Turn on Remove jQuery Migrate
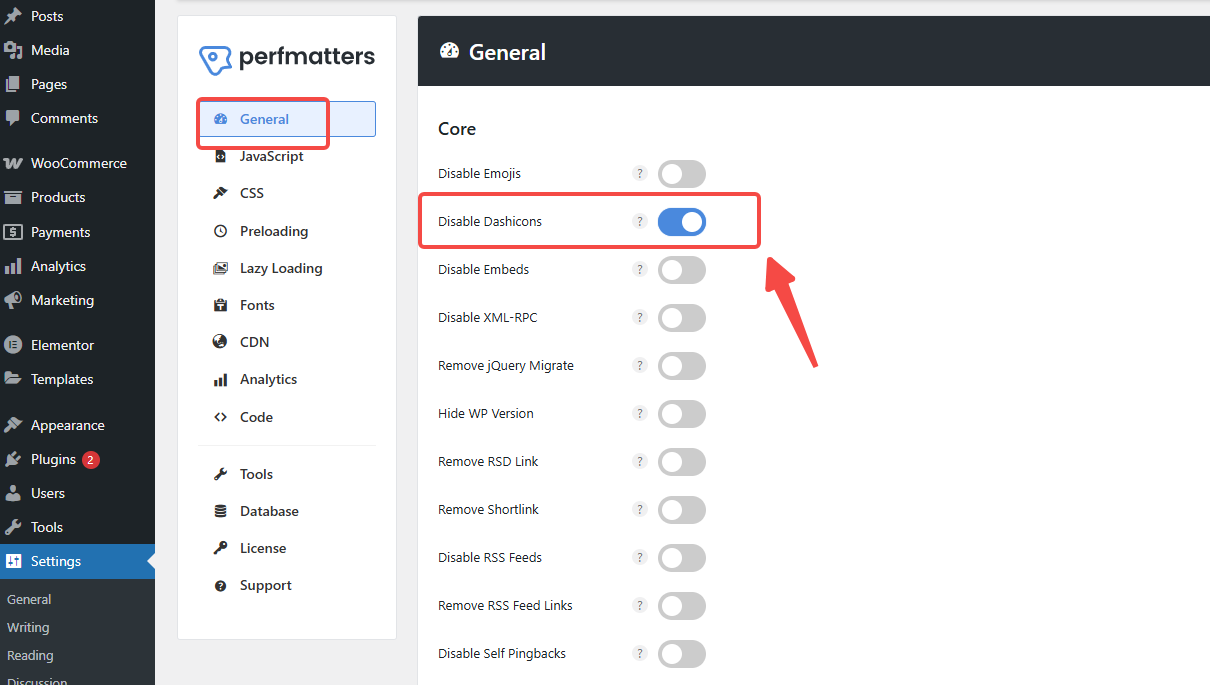Viewport: 1210px width, 685px height. pyautogui.click(x=681, y=366)
